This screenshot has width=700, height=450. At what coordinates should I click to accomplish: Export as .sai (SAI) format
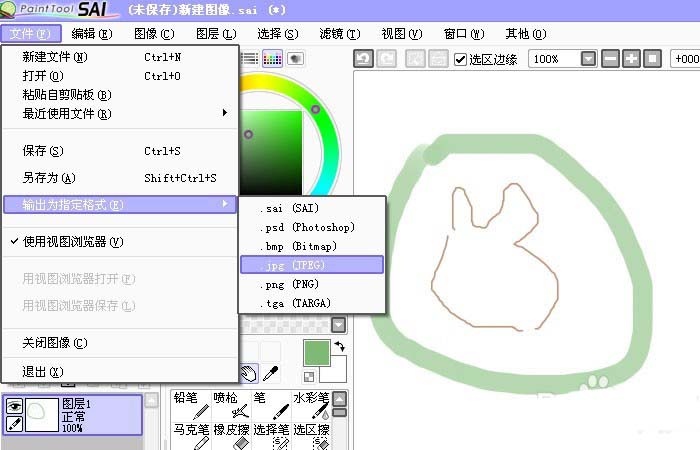click(x=312, y=208)
